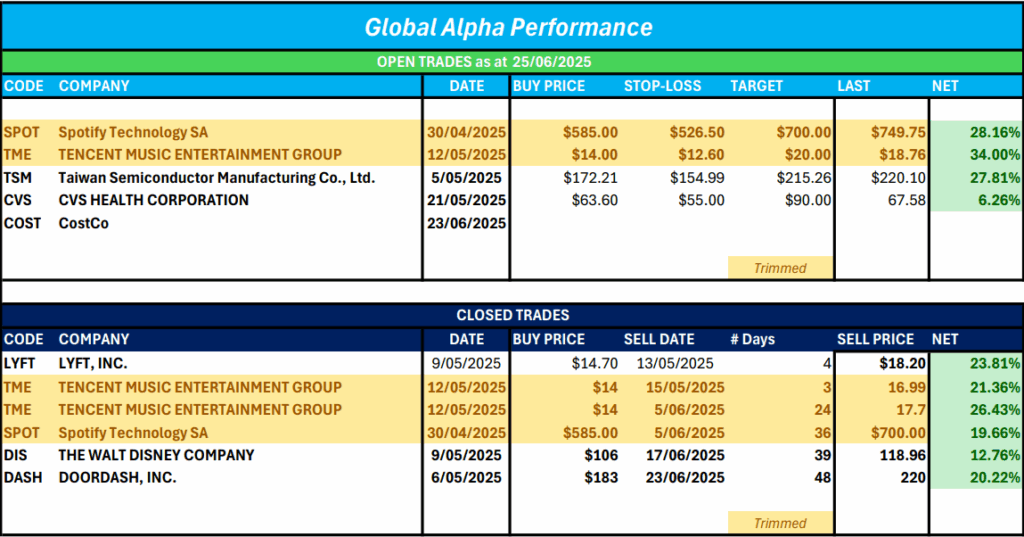Select the 67.58 last price

pos(906,200)
